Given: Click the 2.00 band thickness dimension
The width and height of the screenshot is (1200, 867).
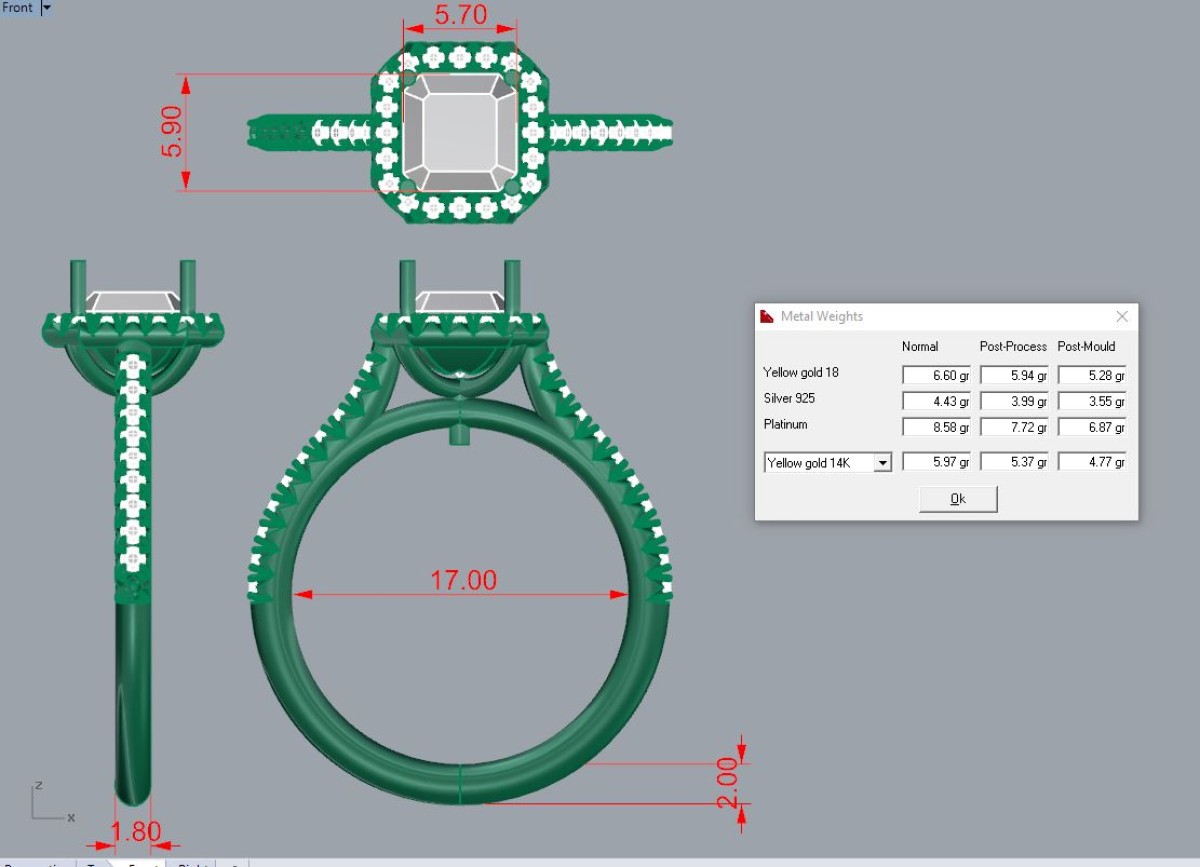Looking at the screenshot, I should click(727, 783).
